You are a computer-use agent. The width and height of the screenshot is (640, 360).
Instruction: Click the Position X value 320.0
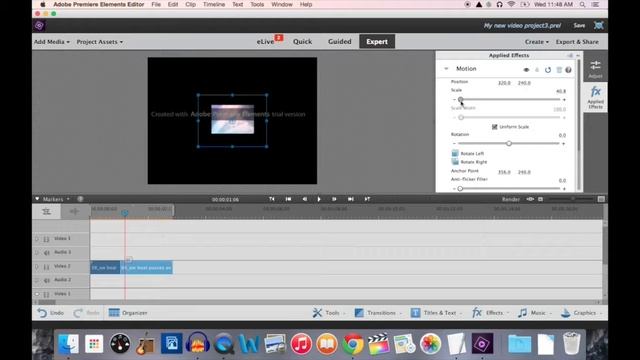click(x=504, y=83)
